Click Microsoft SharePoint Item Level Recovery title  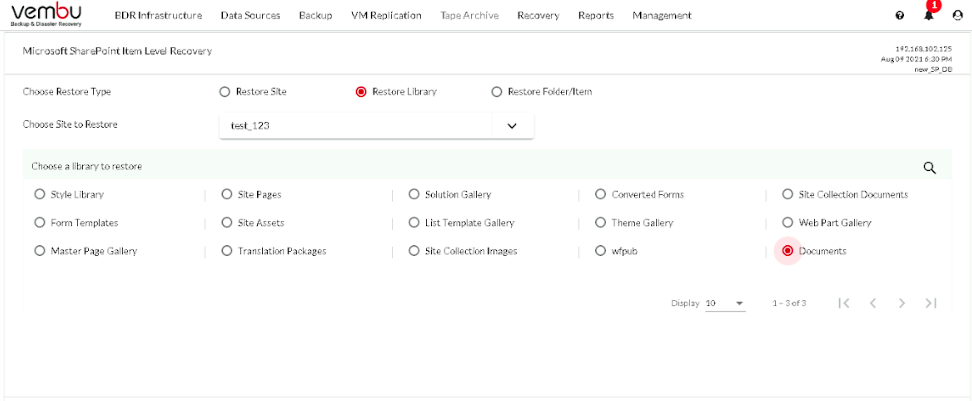coord(117,51)
